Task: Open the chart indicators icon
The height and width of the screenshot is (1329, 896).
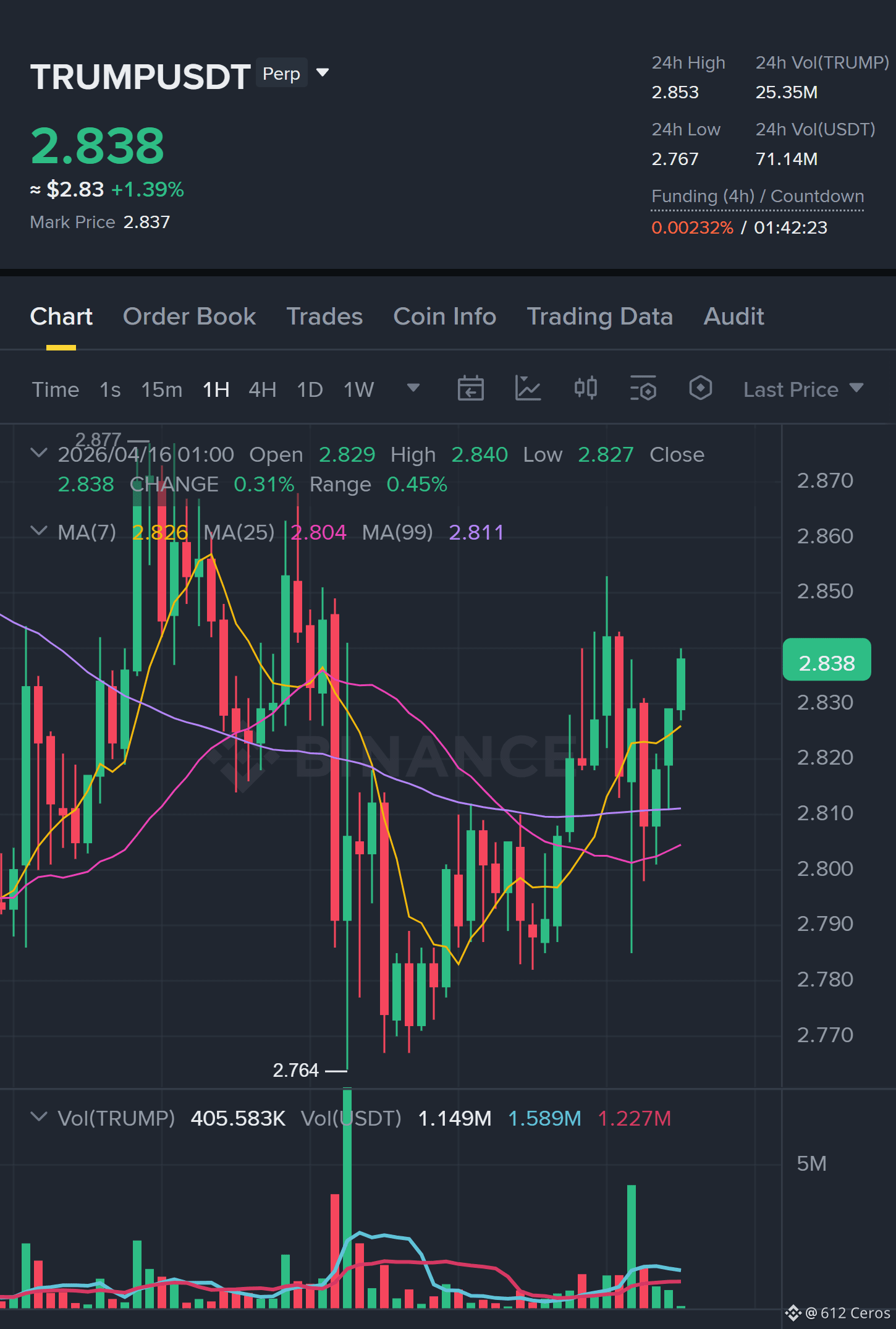Action: pyautogui.click(x=528, y=389)
